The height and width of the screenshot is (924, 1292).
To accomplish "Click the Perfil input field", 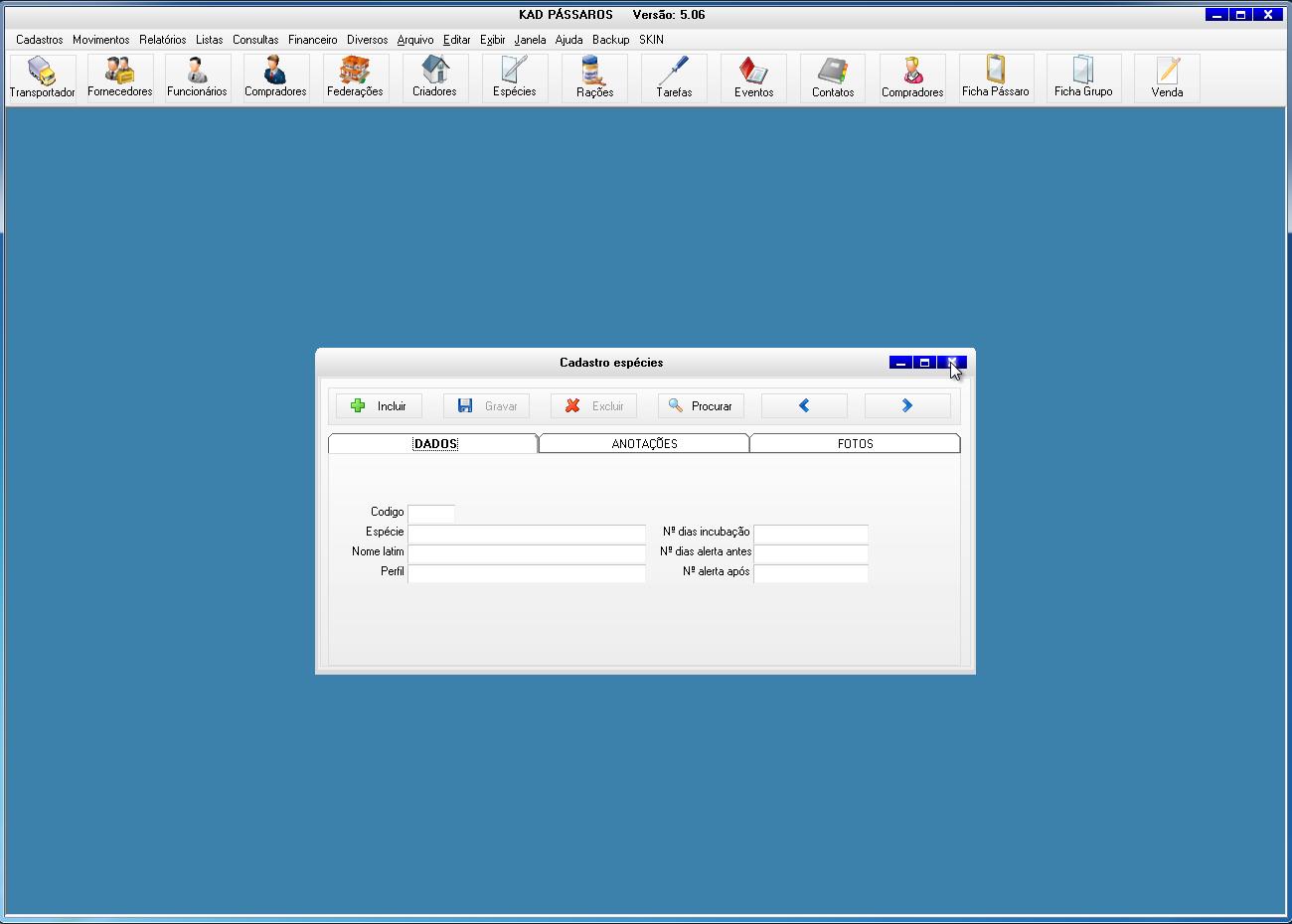I will [x=527, y=572].
